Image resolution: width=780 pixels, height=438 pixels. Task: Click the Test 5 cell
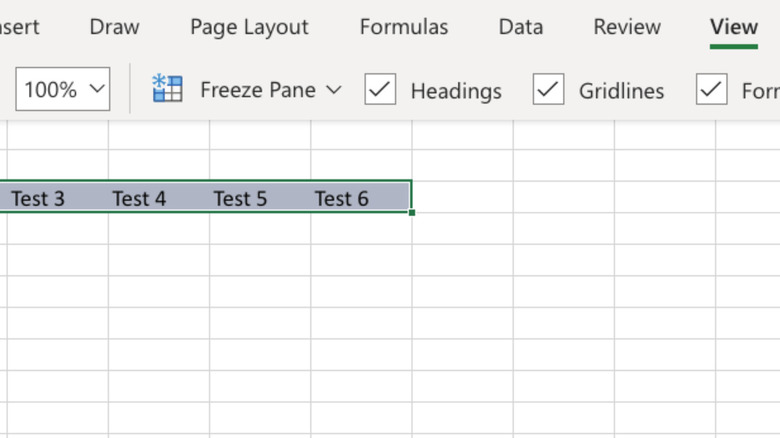[x=240, y=198]
